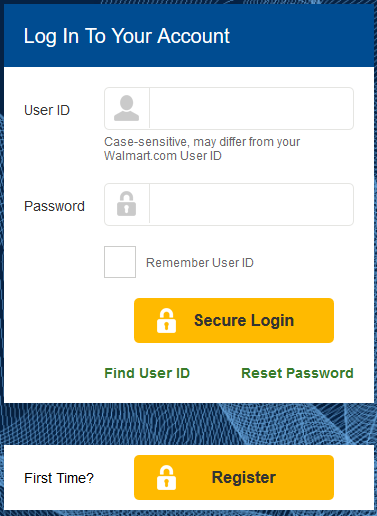Click the Password field label

coord(54,206)
